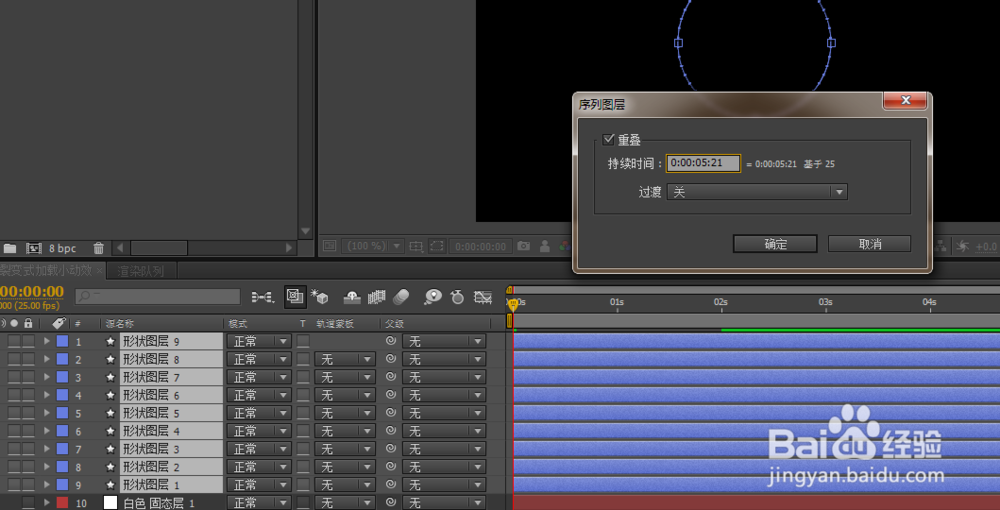The image size is (1000, 510).
Task: Click the 模式 column header
Action: (x=238, y=323)
